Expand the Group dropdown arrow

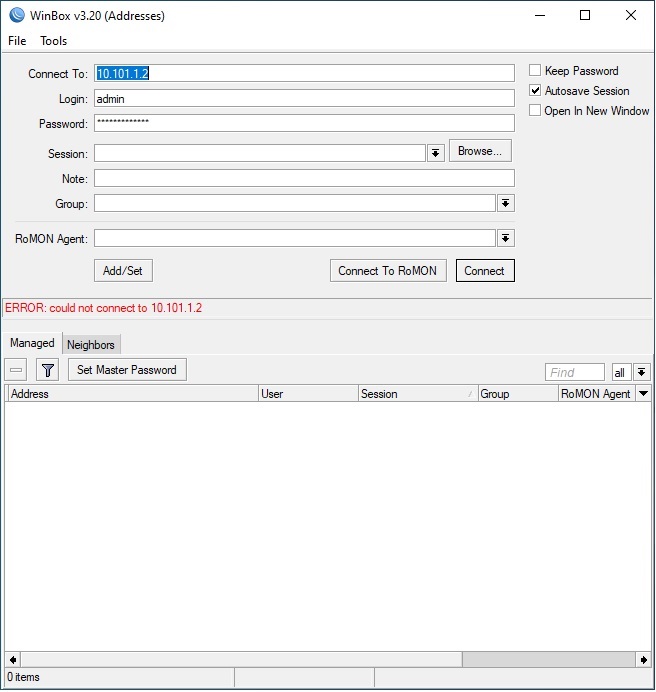[505, 203]
